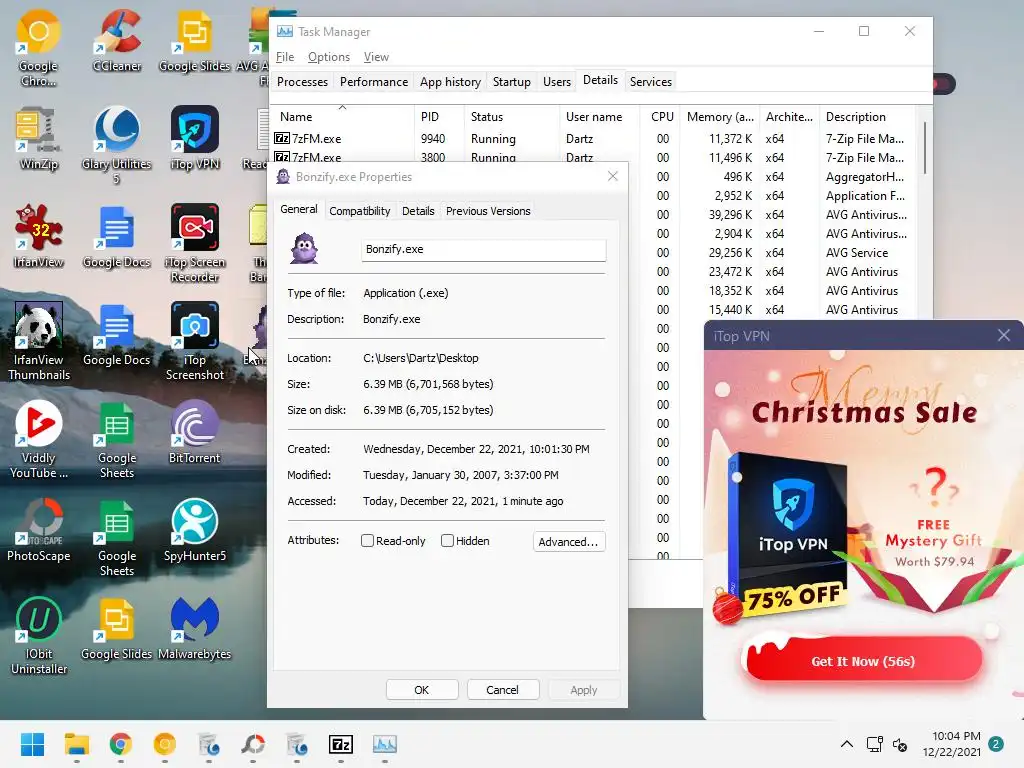
Task: Open the Google Chrome desktop shortcut
Action: (38, 49)
